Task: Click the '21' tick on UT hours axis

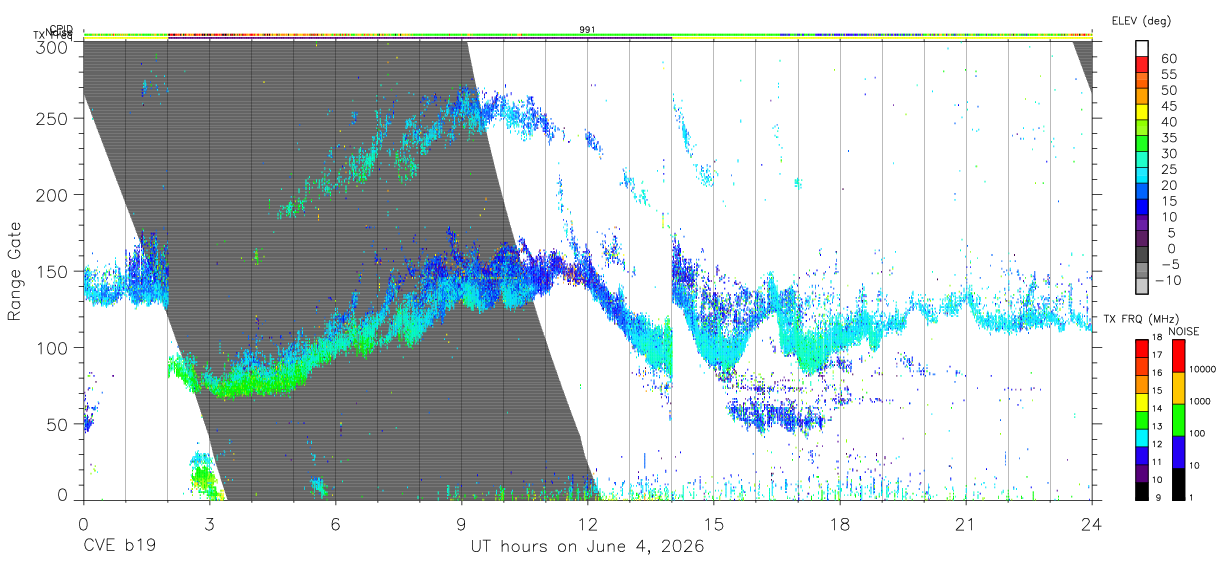Action: 966,524
